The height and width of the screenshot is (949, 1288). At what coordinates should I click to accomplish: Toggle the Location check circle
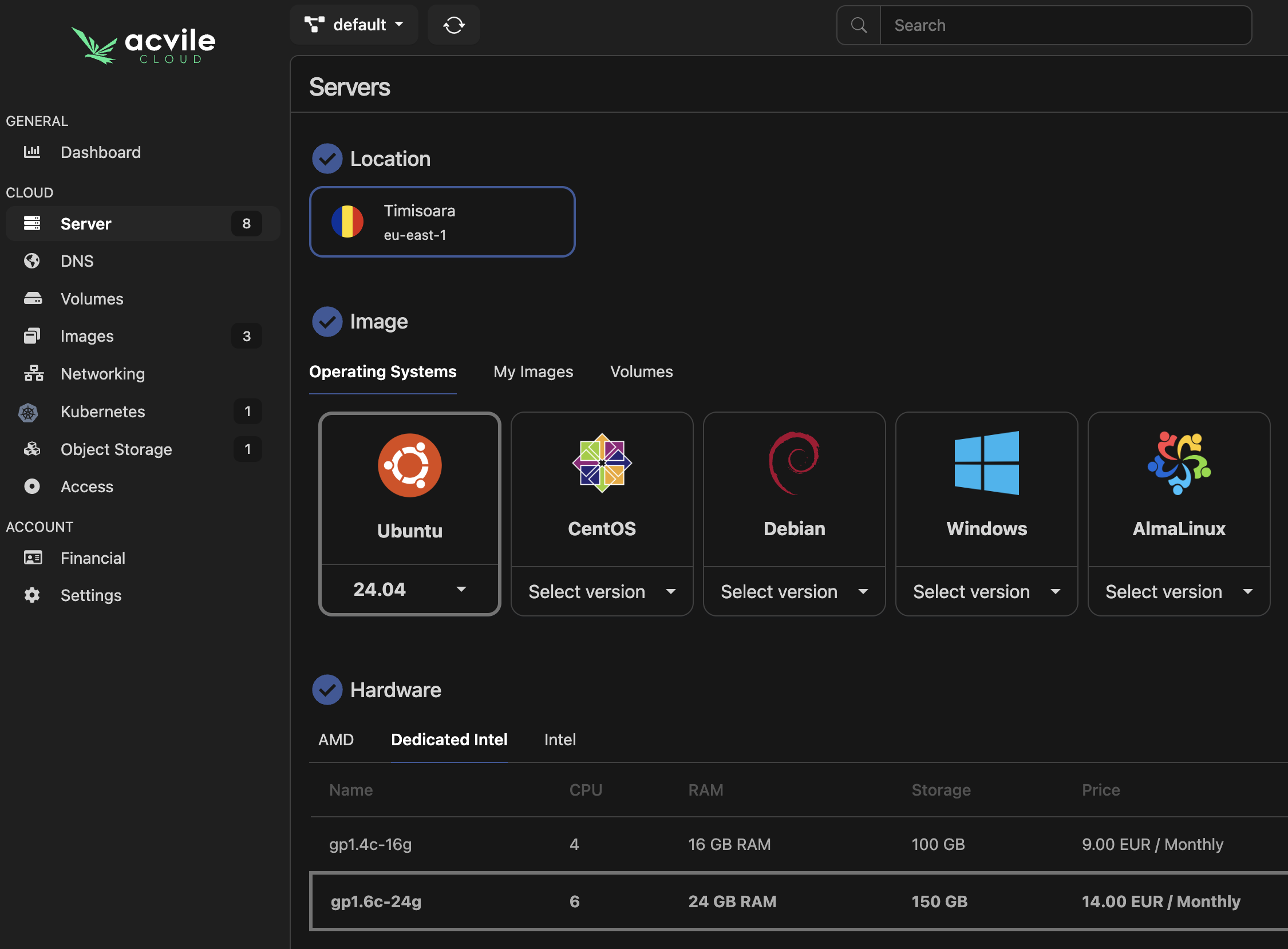coord(327,159)
